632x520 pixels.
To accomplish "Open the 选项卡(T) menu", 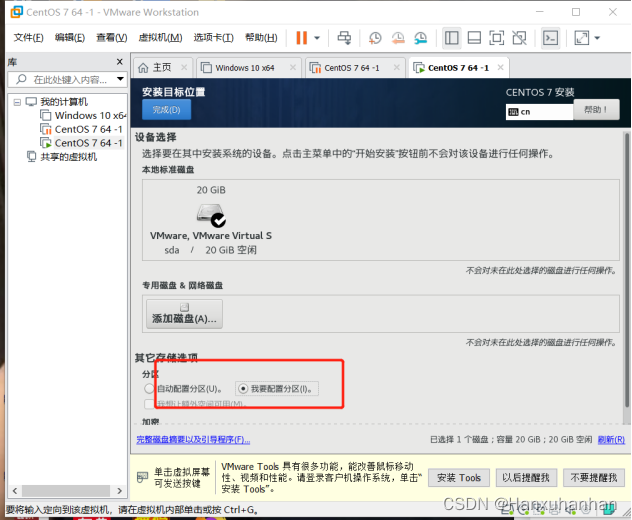I will 213,37.
